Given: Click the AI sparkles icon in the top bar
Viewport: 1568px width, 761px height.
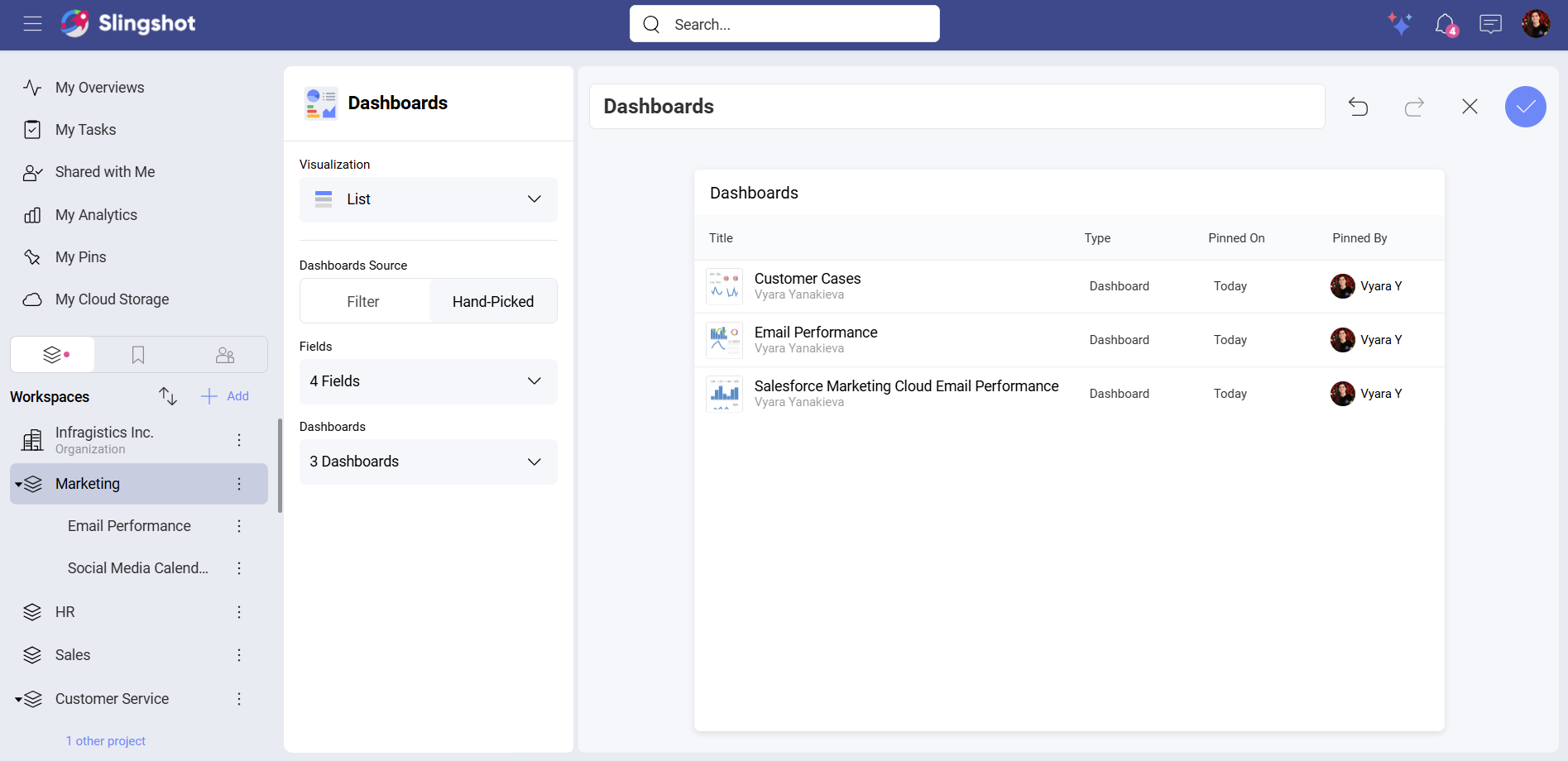Looking at the screenshot, I should click(1400, 24).
